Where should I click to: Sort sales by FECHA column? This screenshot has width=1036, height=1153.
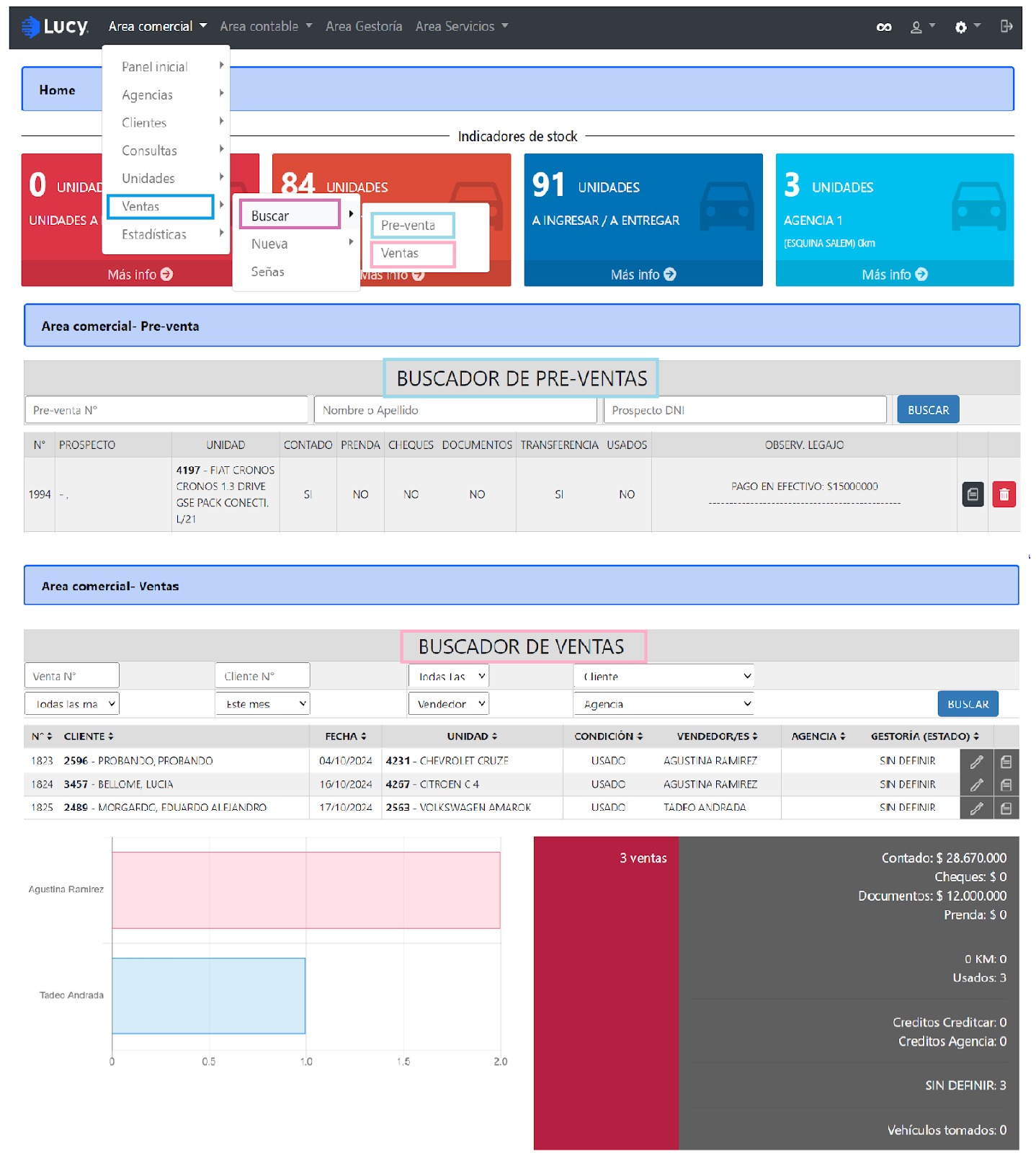345,736
